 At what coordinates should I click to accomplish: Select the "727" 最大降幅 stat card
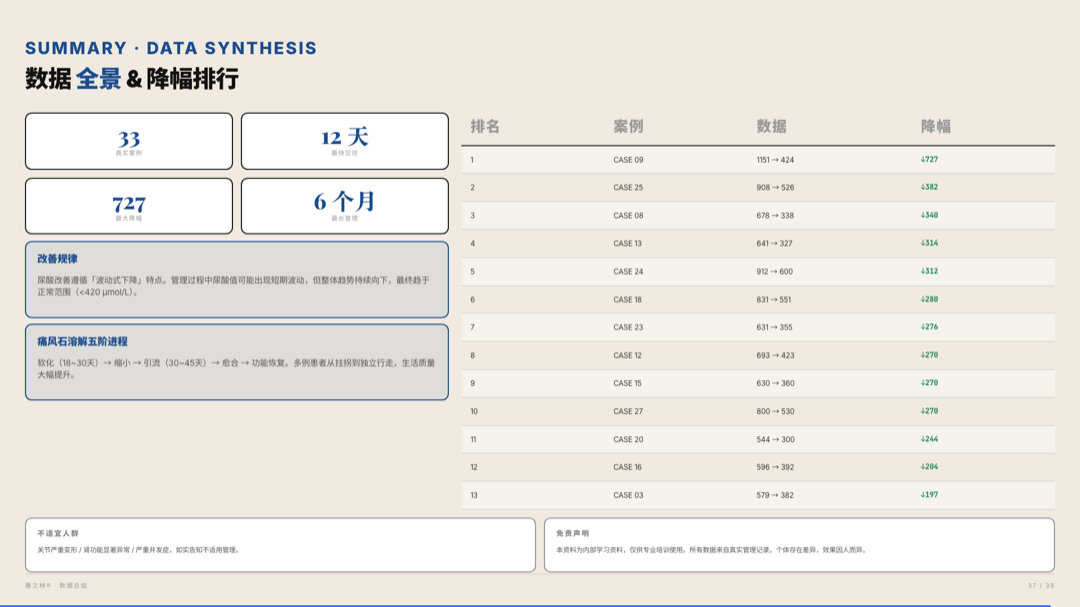coord(129,206)
